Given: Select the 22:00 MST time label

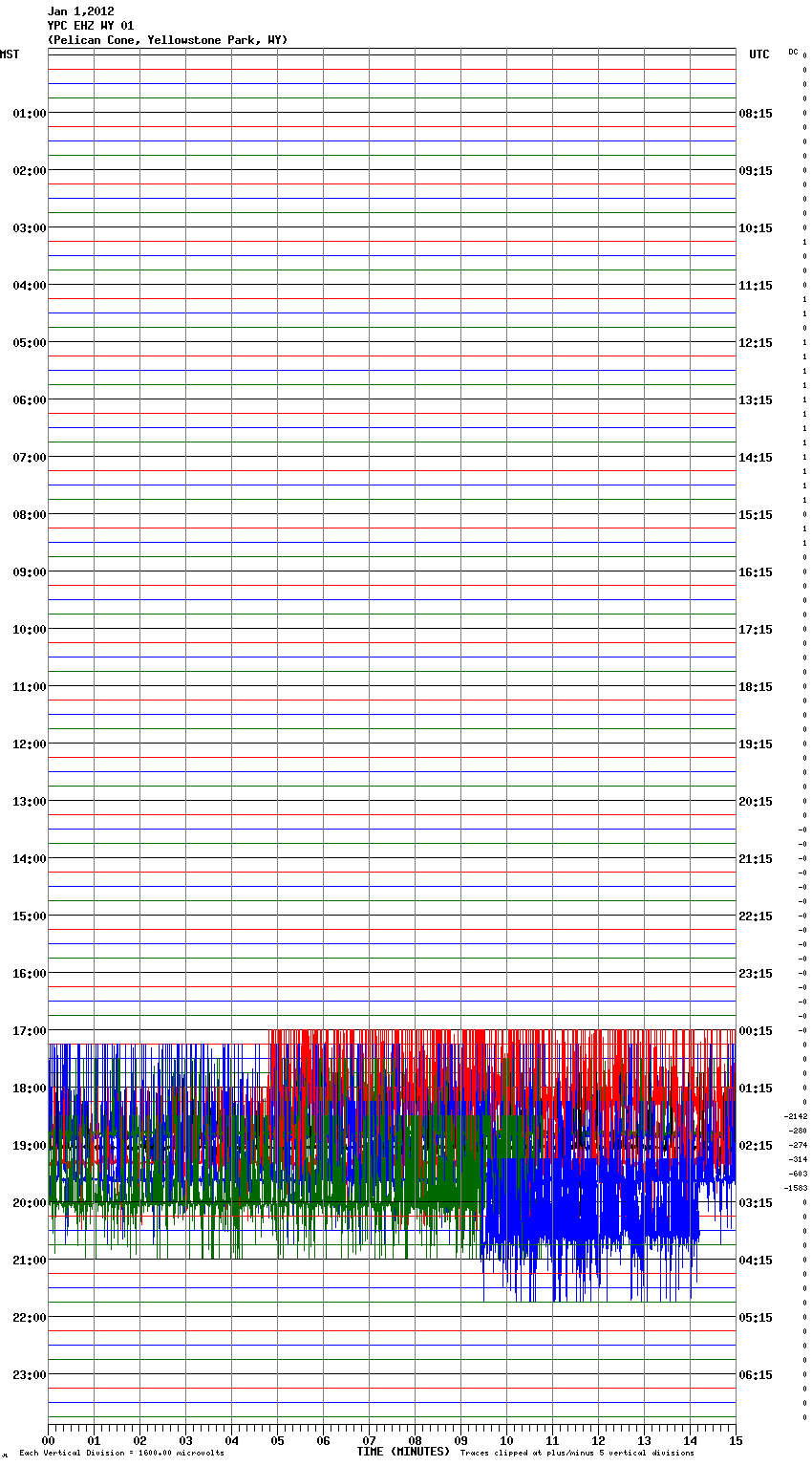Looking at the screenshot, I should coord(30,1318).
